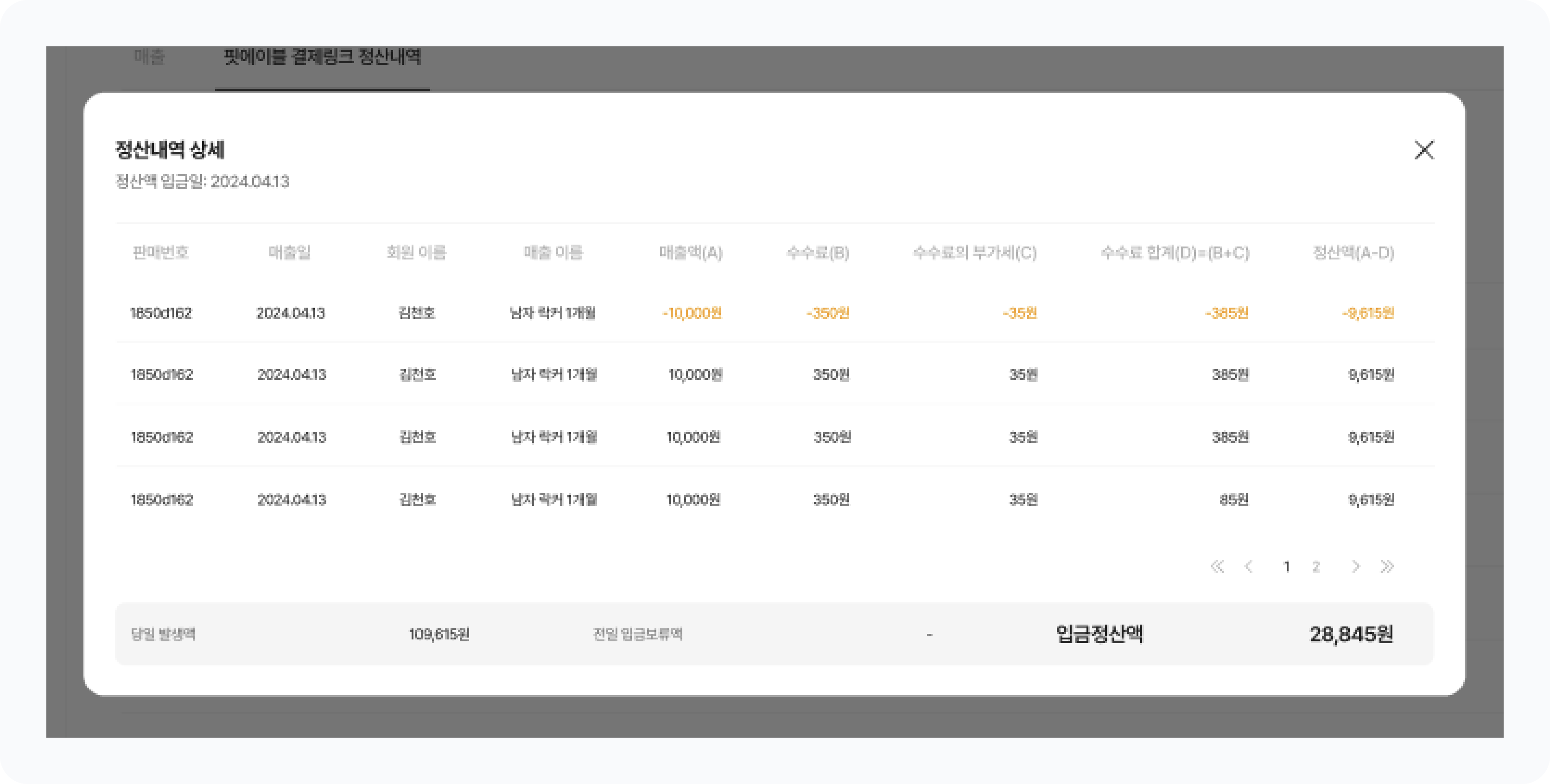Jump to last page with double-right arrows
Screen dimensions: 1550x784
[x=1387, y=566]
